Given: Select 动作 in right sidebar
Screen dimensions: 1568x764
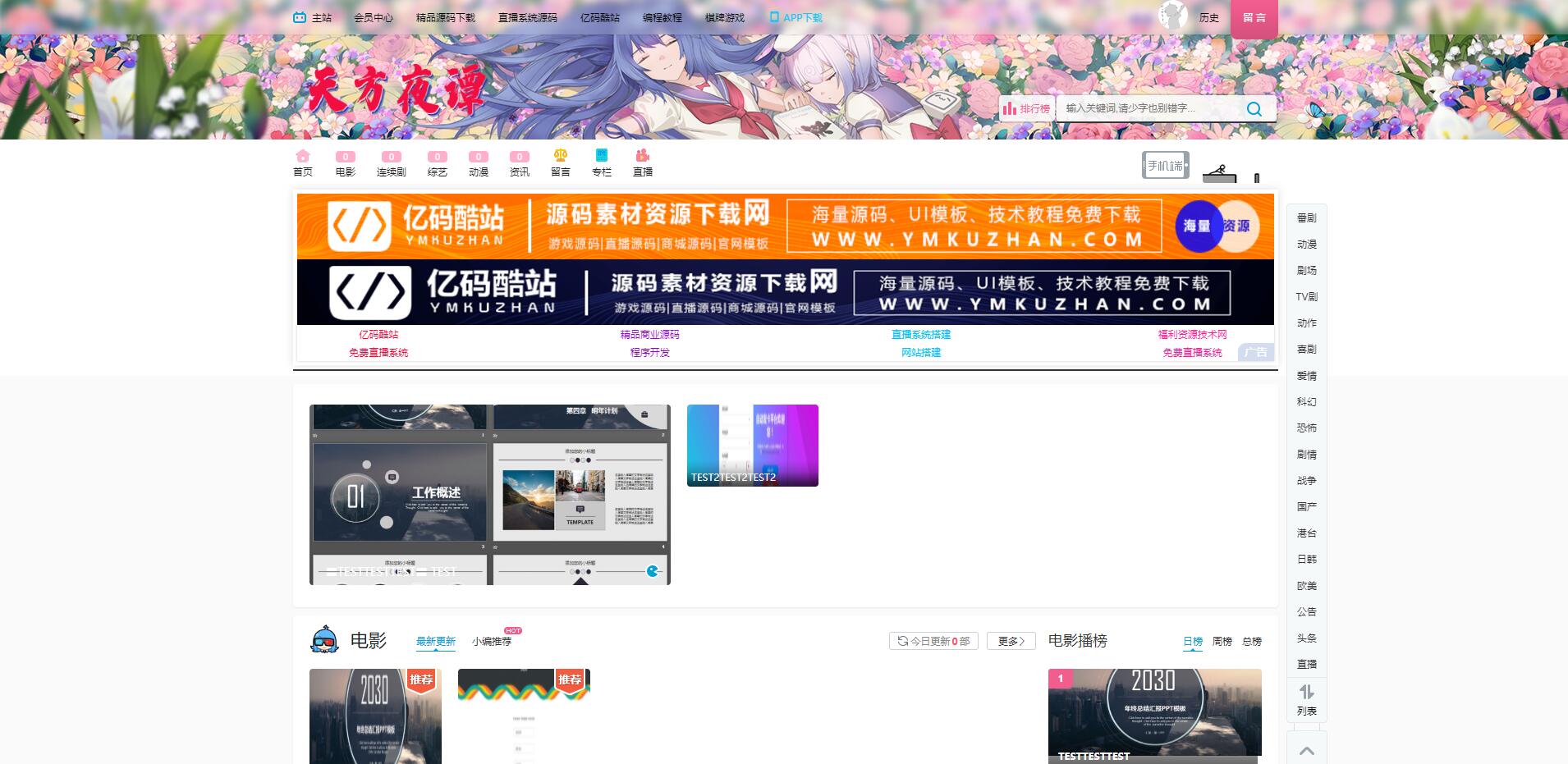Looking at the screenshot, I should [1307, 323].
